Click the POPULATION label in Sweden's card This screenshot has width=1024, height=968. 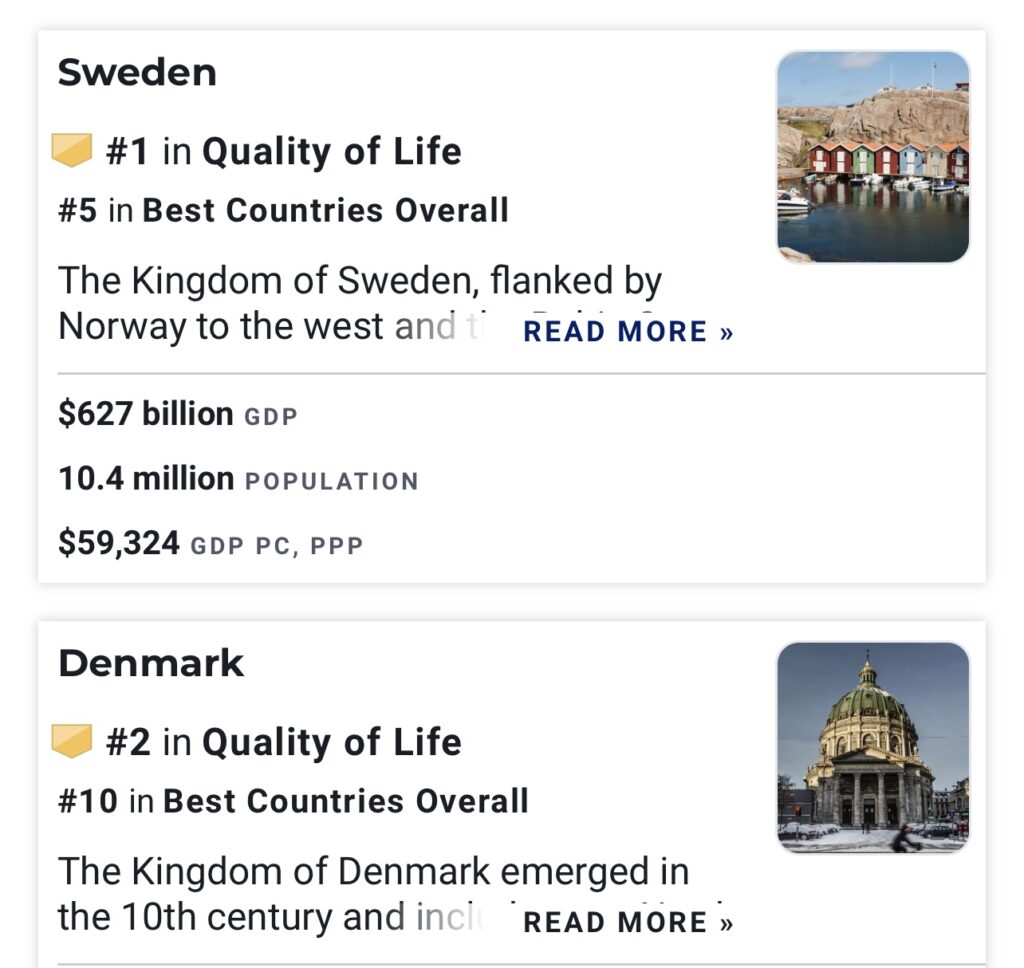coord(332,481)
